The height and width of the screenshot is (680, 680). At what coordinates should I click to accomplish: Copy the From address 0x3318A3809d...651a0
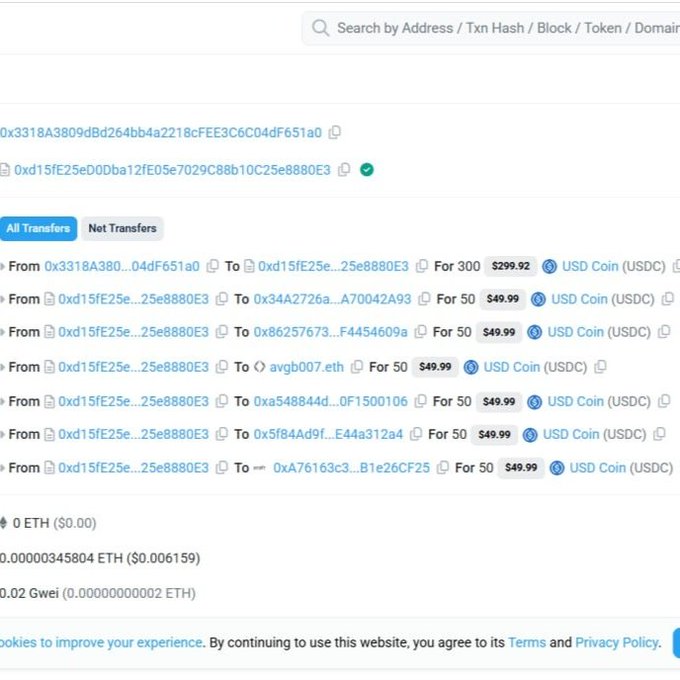[x=335, y=132]
